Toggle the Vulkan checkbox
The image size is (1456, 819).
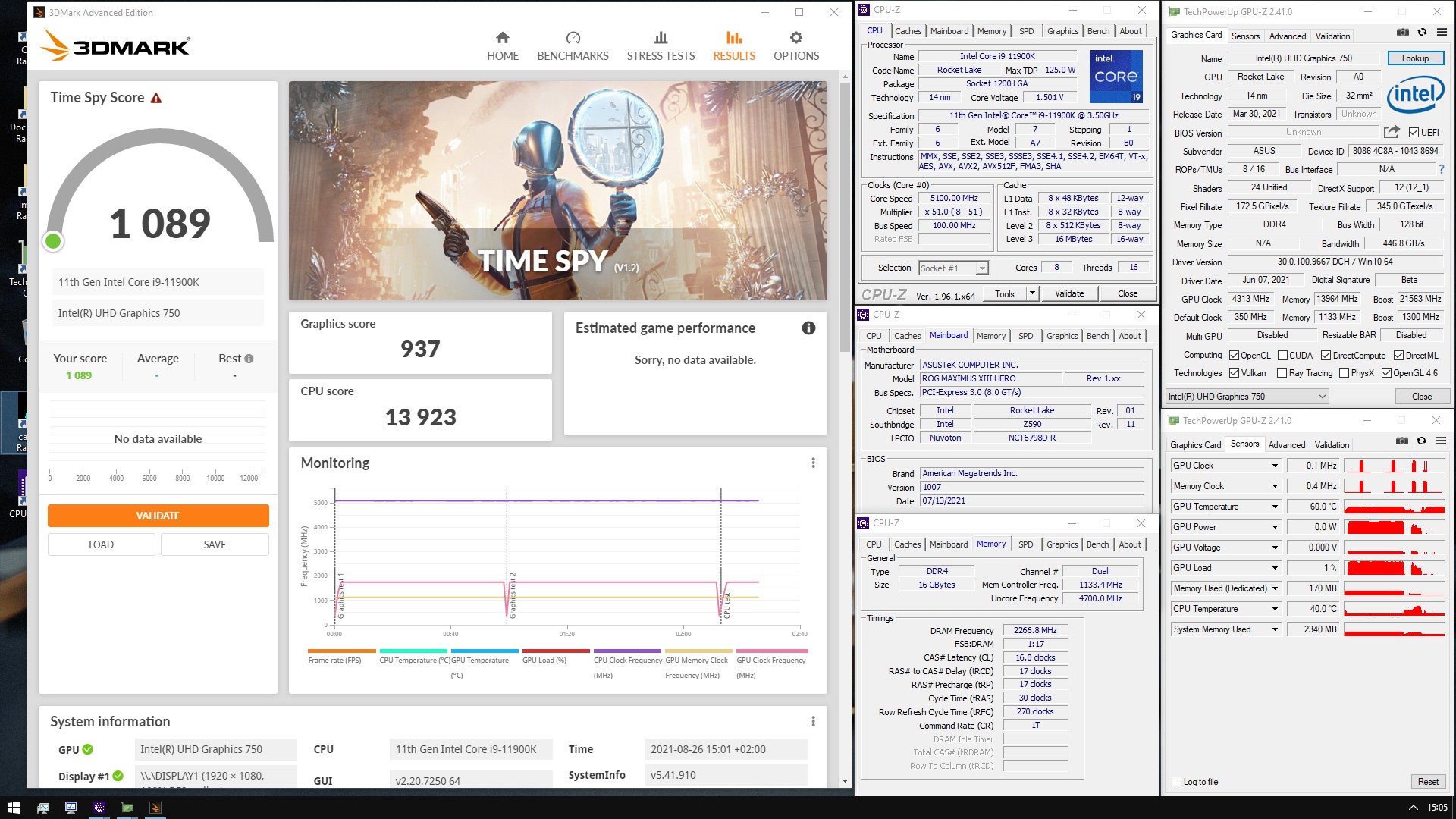1234,373
